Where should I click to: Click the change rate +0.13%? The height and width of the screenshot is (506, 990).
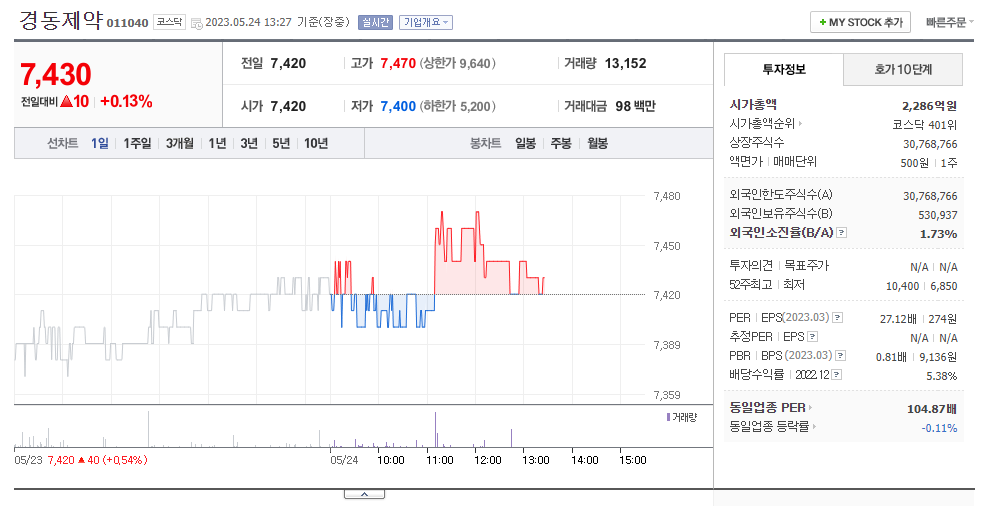126,102
